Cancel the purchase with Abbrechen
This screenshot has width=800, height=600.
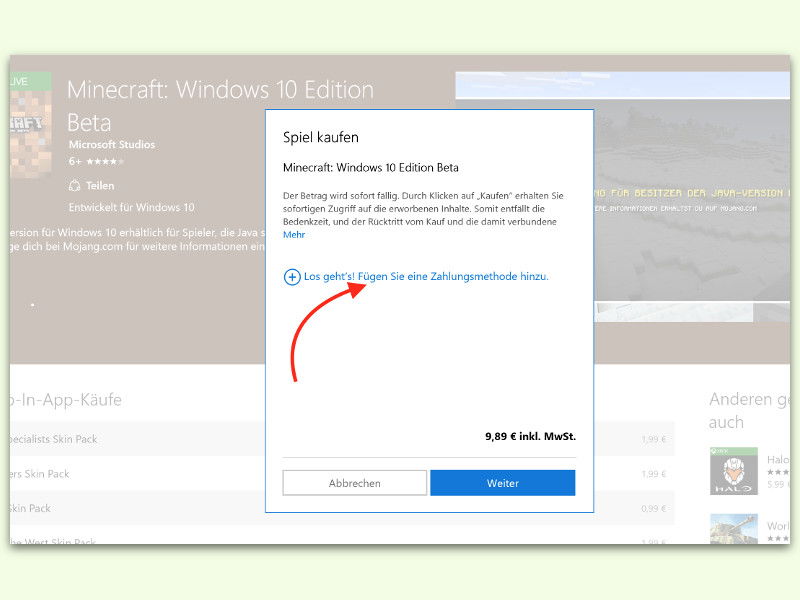(355, 483)
